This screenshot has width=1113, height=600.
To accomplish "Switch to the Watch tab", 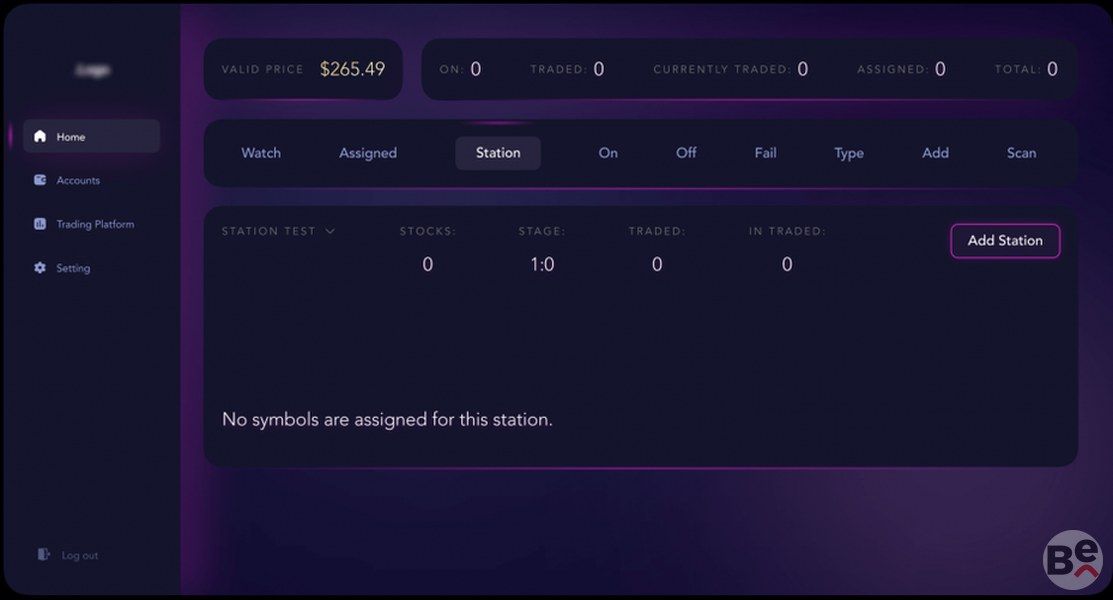I will coord(261,153).
